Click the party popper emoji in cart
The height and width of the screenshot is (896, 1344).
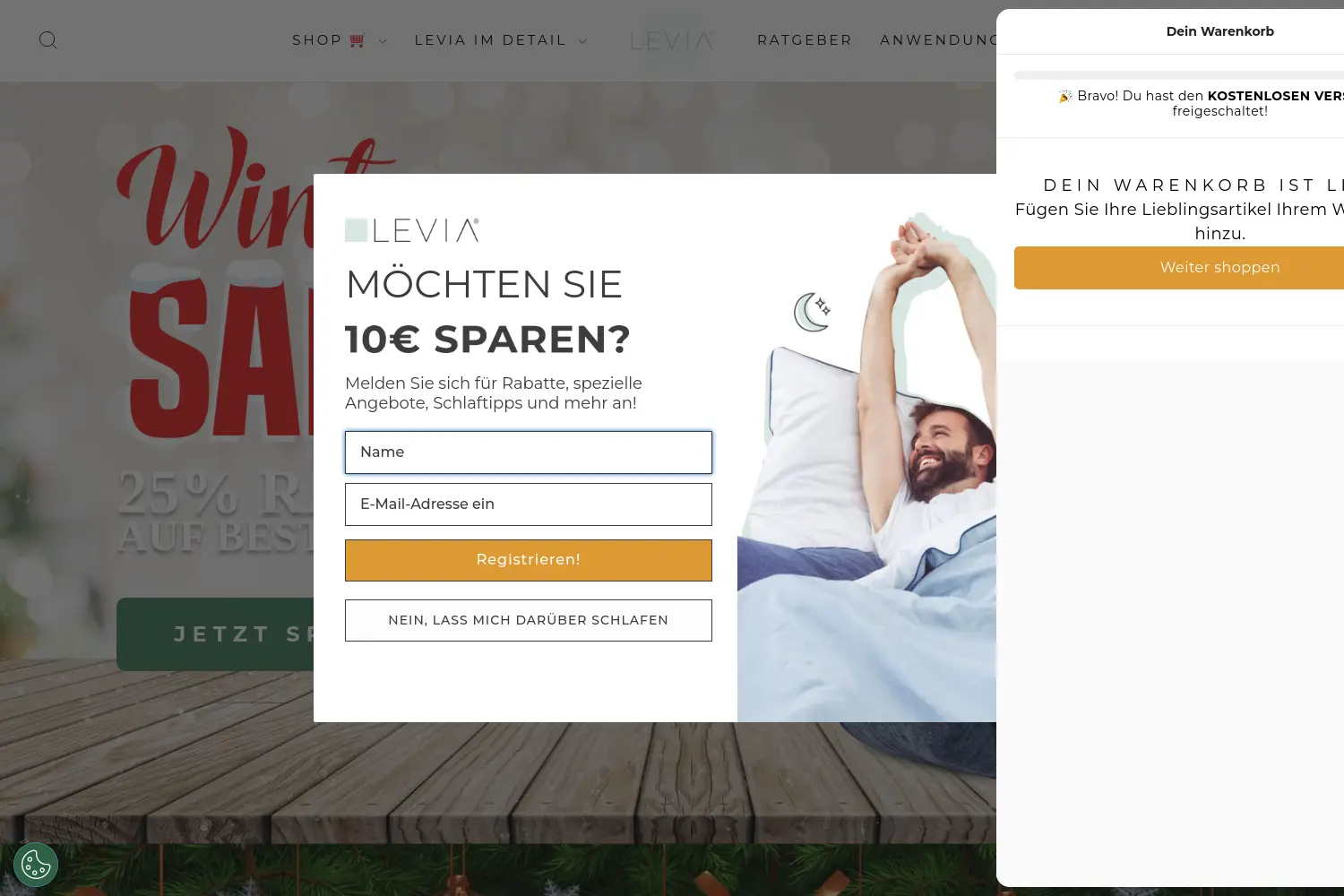(x=1065, y=96)
